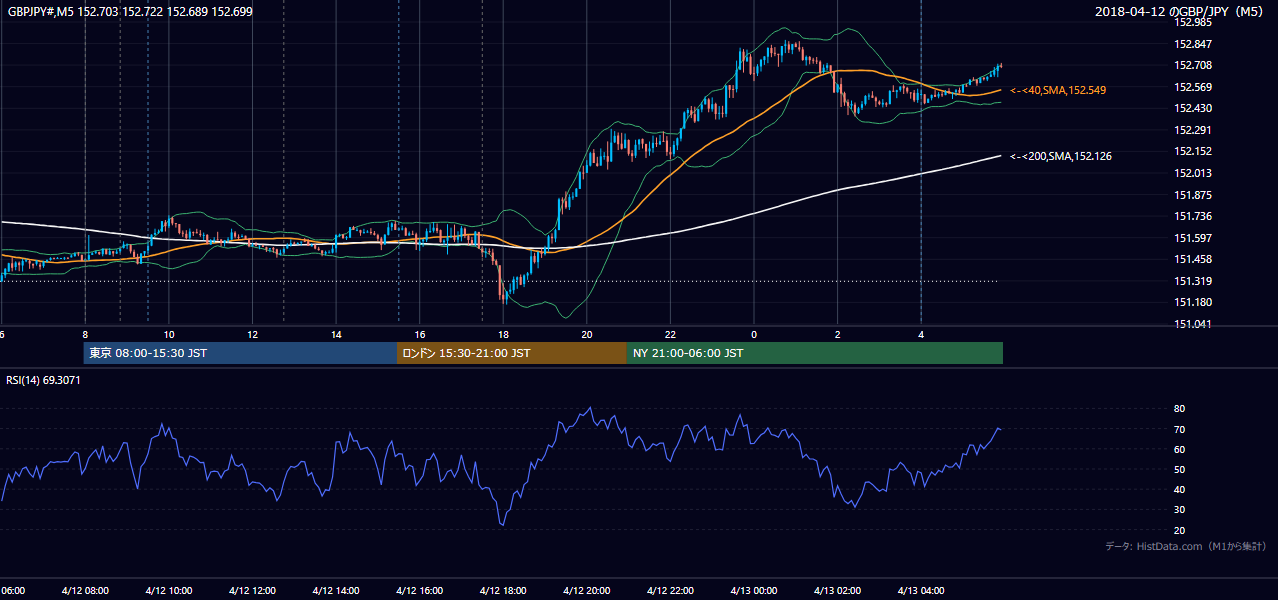Click the RSI(14) 69.3071 indicator label
Viewport: 1278px width, 600px height.
[44, 380]
